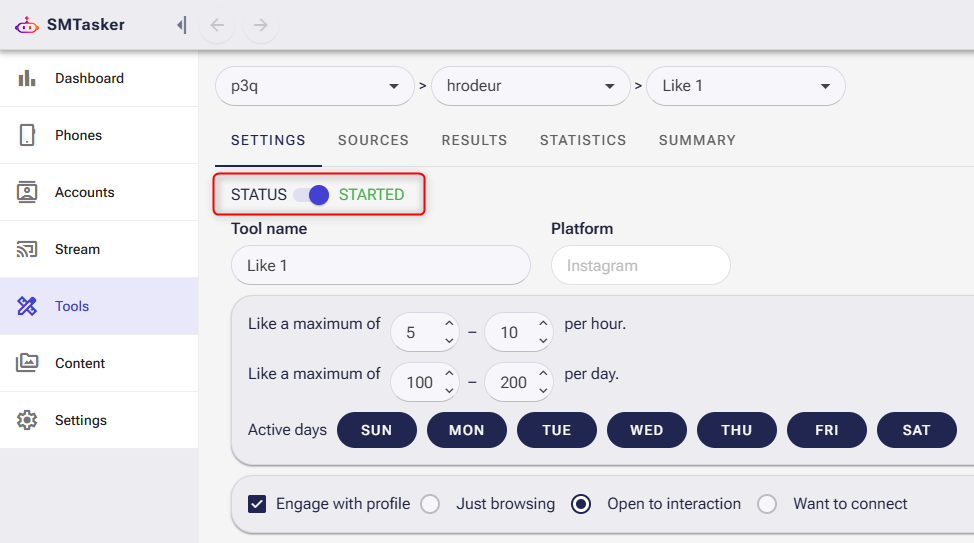This screenshot has height=543, width=974.
Task: Expand the hrodeur account dropdown
Action: point(530,86)
